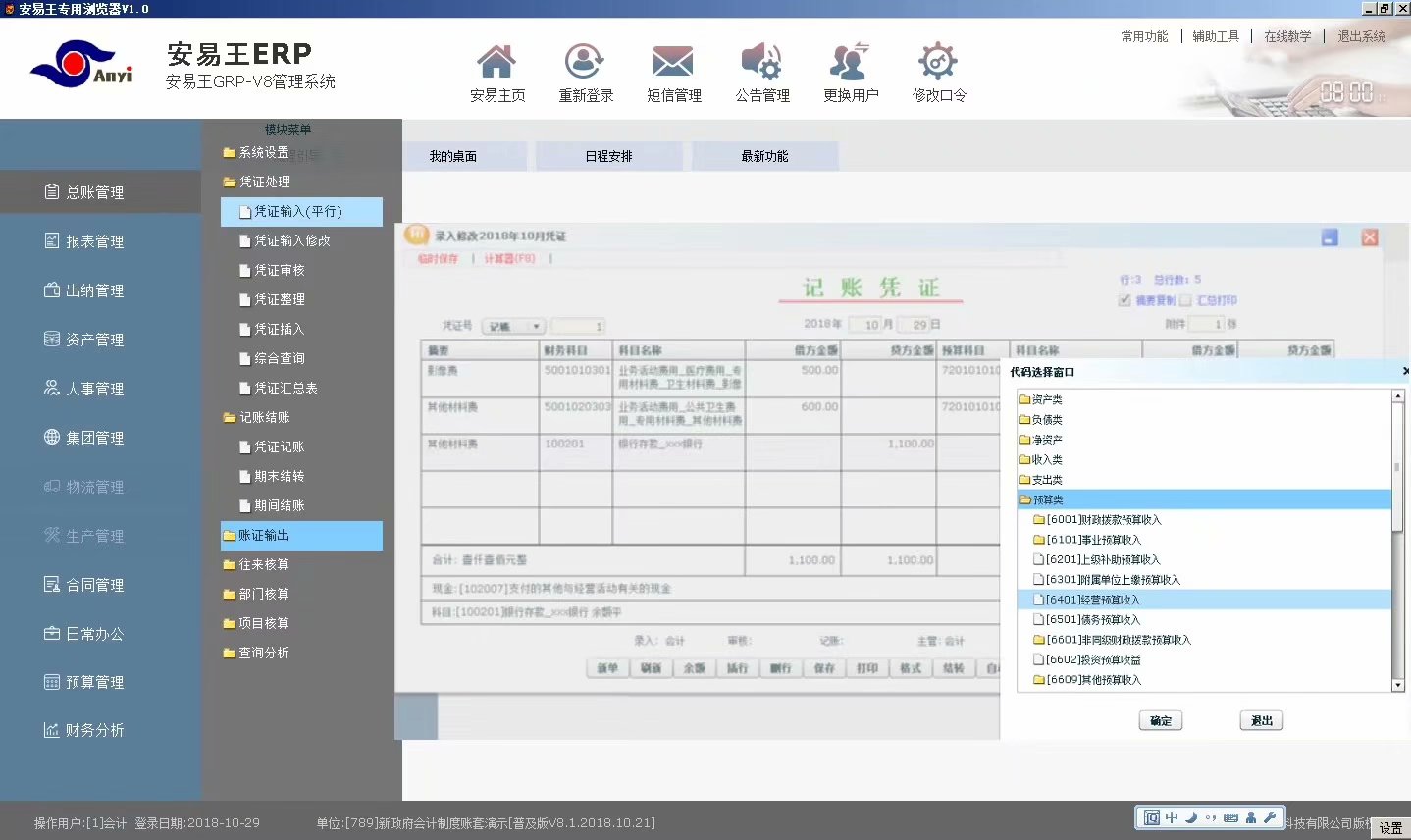Expand the 项目核算 folder
This screenshot has width=1411, height=840.
[x=256, y=624]
